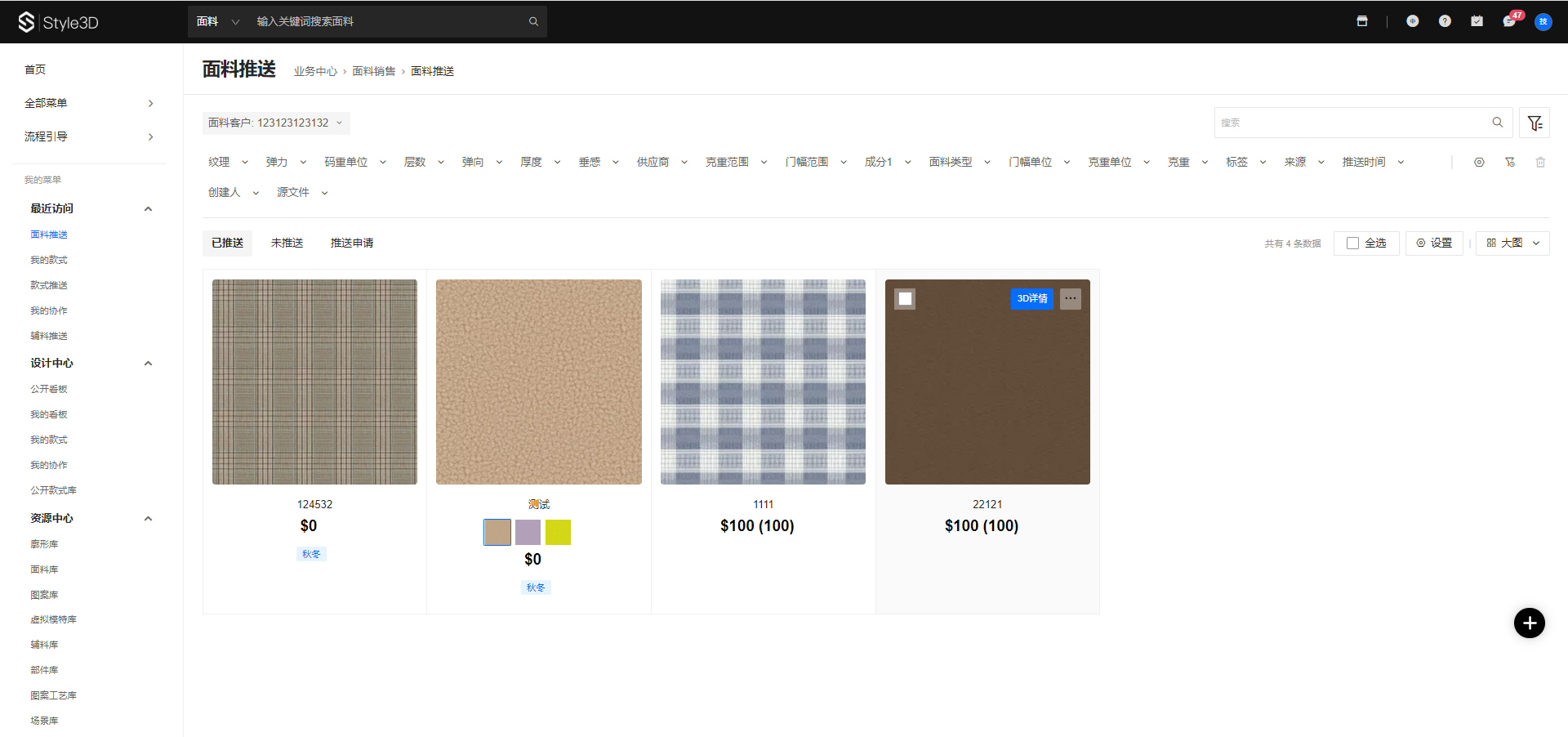This screenshot has height=737, width=1568.
Task: Switch language with the 中 icon
Action: coord(1412,21)
